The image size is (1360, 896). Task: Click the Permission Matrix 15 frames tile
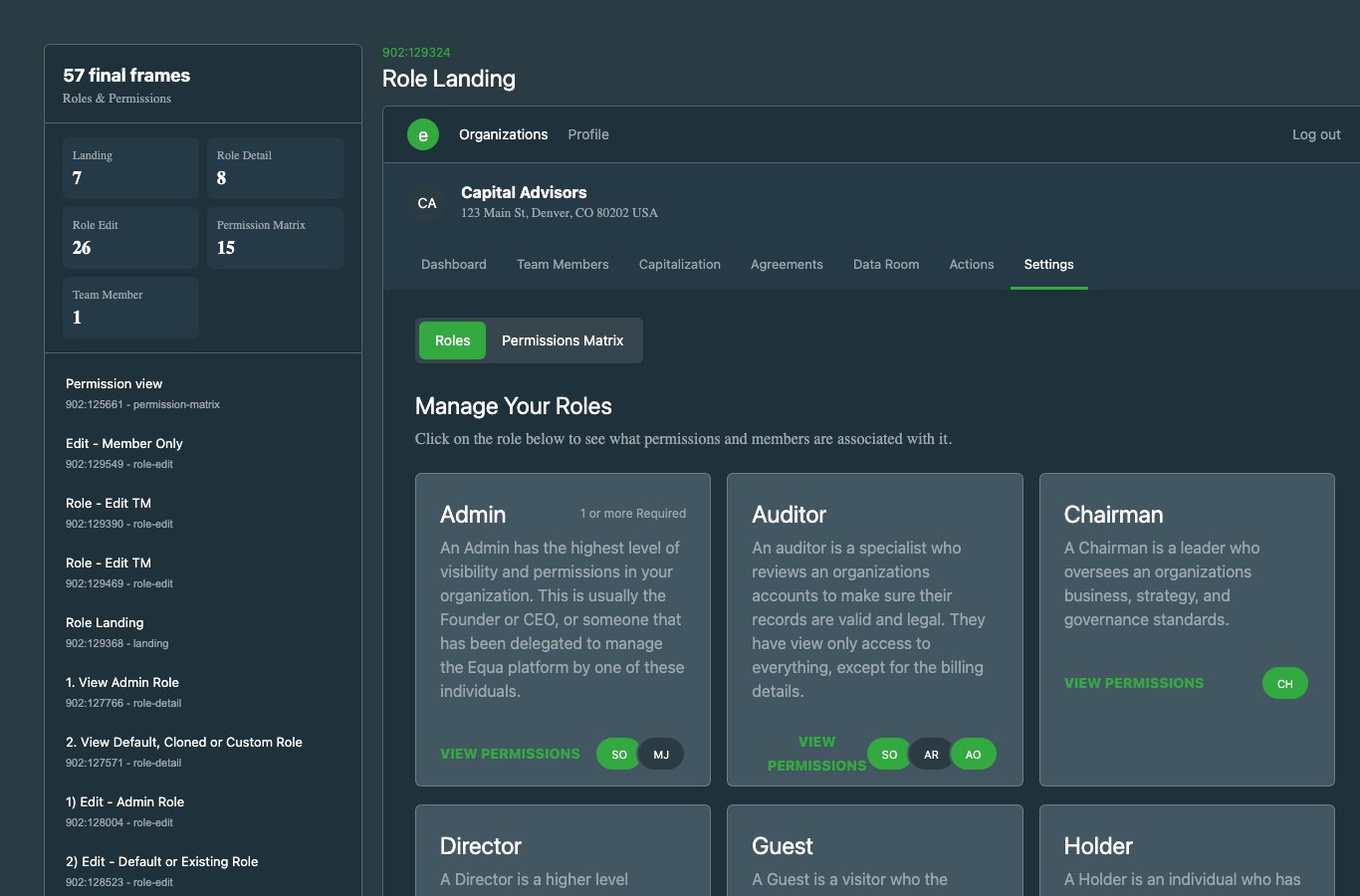[x=275, y=238]
